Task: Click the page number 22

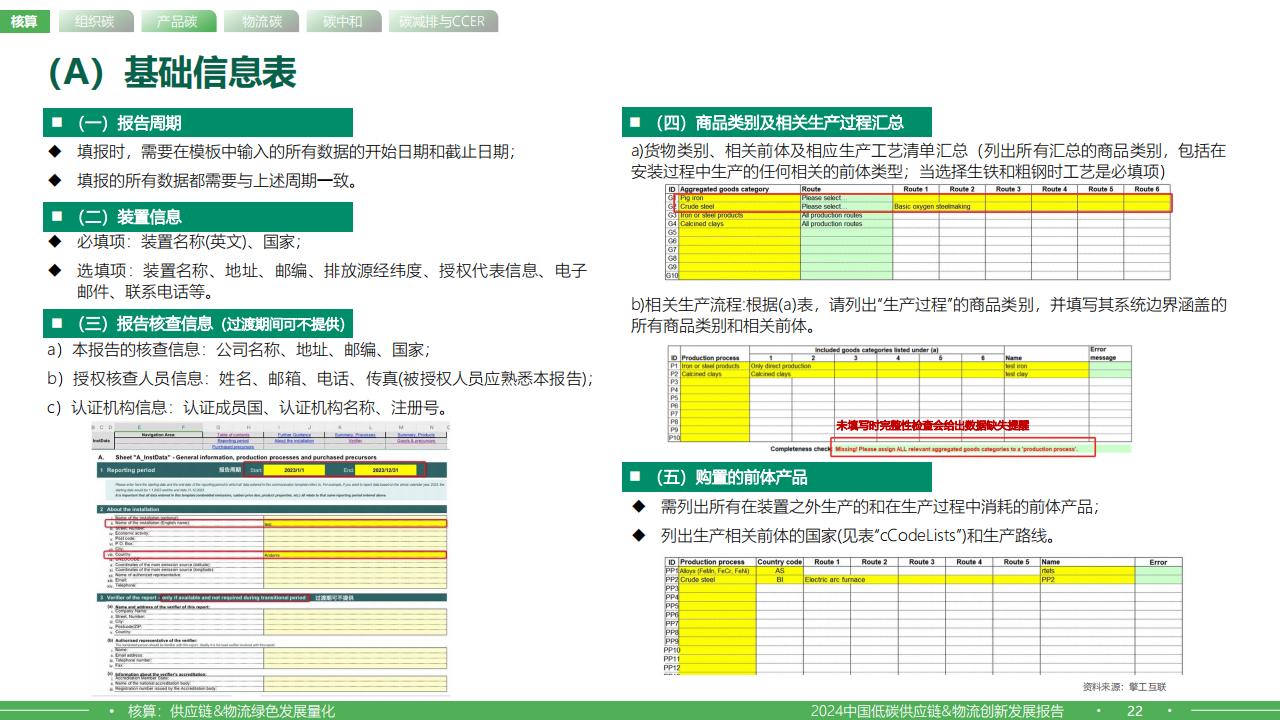Action: [x=1135, y=711]
